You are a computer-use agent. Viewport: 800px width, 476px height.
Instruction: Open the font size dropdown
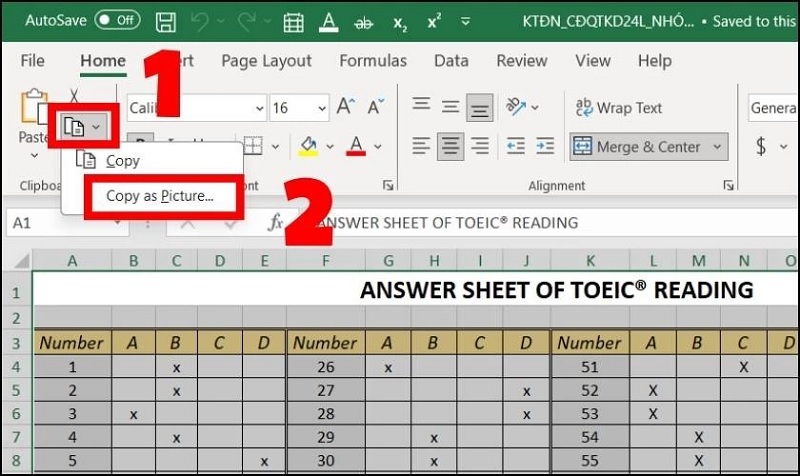[319, 108]
